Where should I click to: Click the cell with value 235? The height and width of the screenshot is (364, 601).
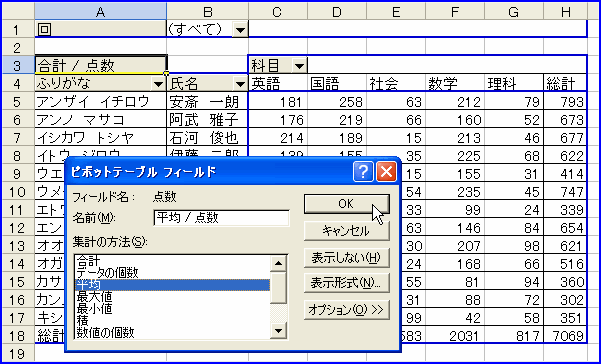pyautogui.click(x=455, y=192)
